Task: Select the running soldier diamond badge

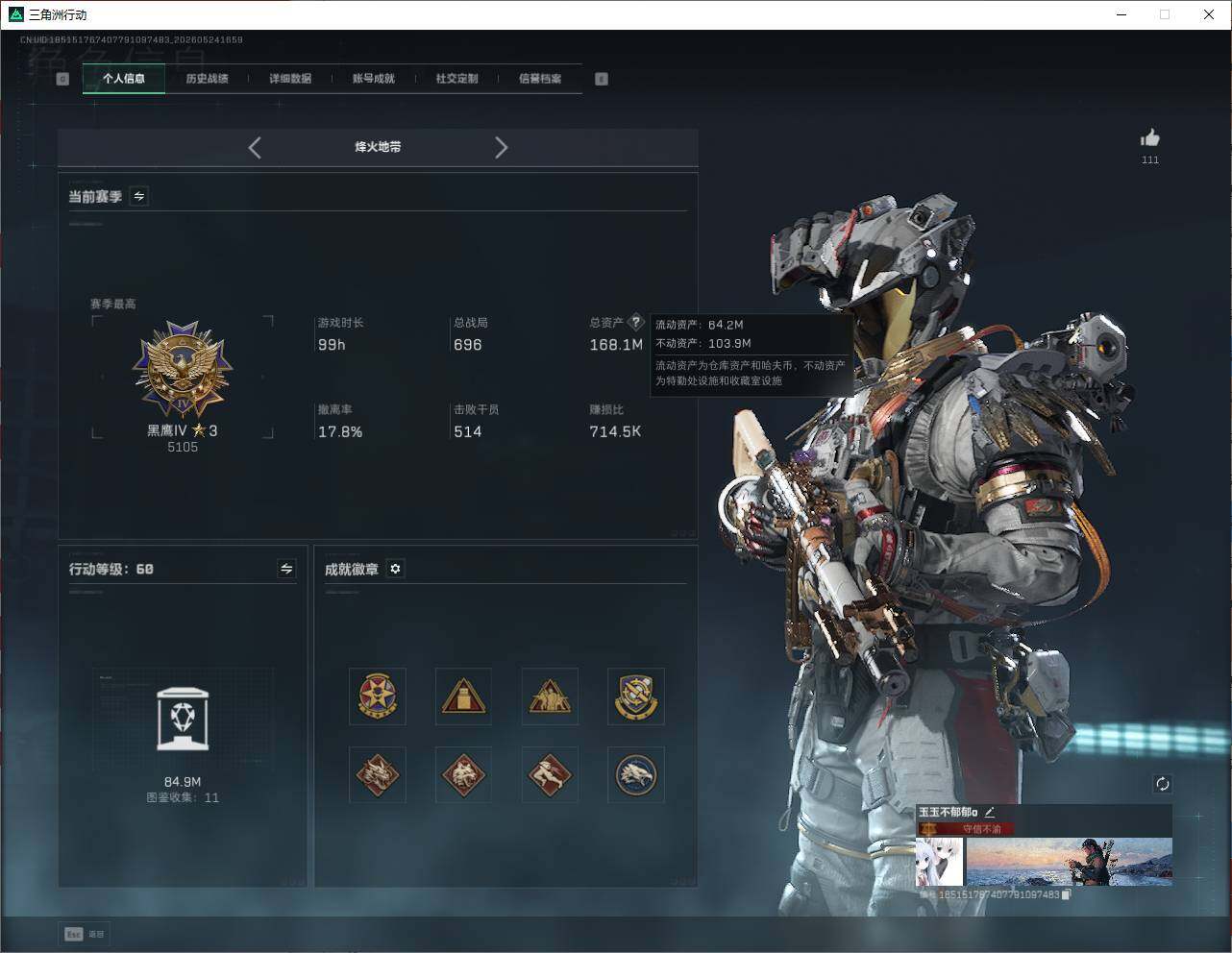Action: (550, 774)
